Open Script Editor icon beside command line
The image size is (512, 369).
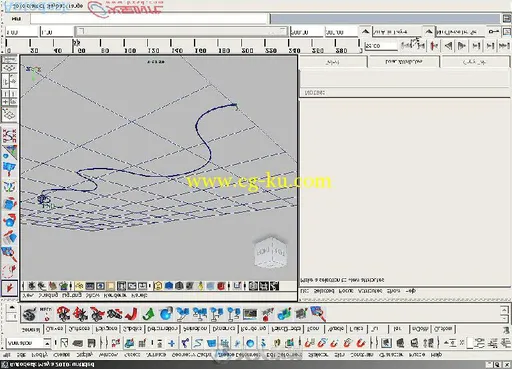506,18
